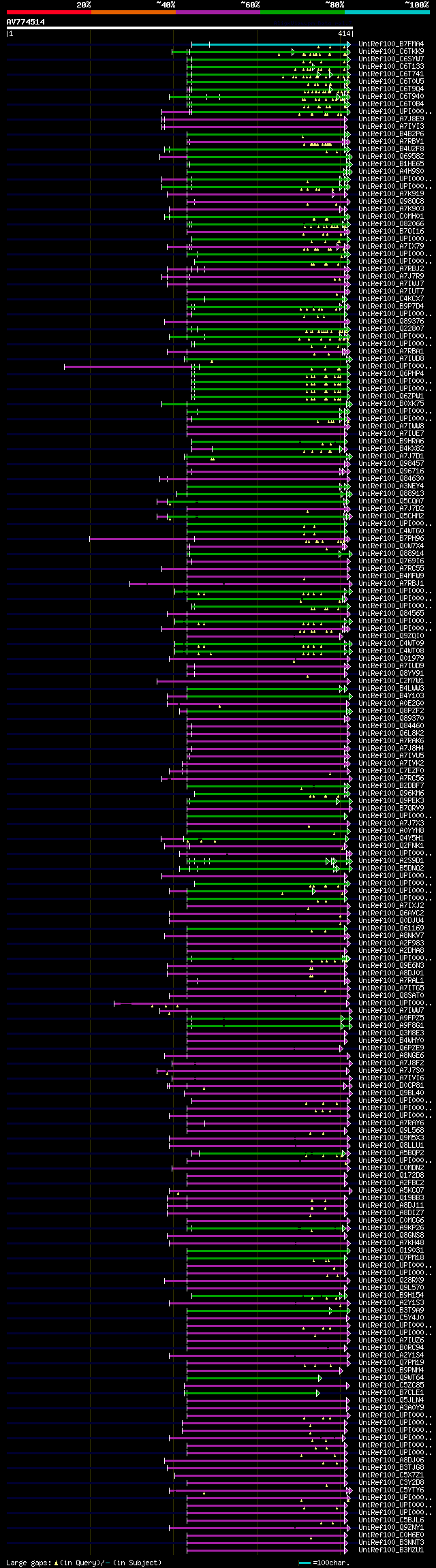Click hit label UniRef100_Q0W7X4
This screenshot has width=436, height=1568.
click(x=391, y=546)
